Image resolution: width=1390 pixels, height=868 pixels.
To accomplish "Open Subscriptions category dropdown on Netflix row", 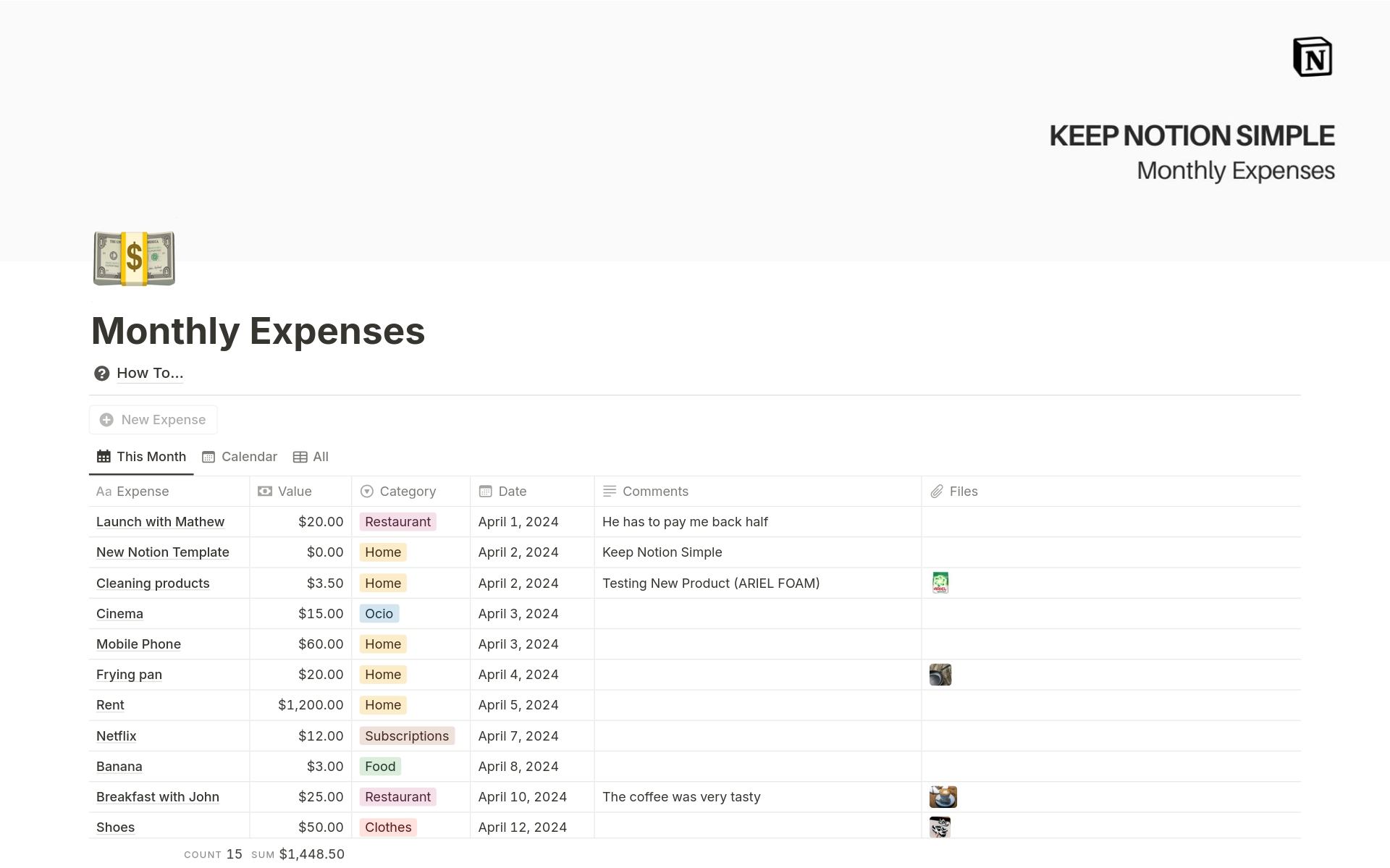I will 406,735.
